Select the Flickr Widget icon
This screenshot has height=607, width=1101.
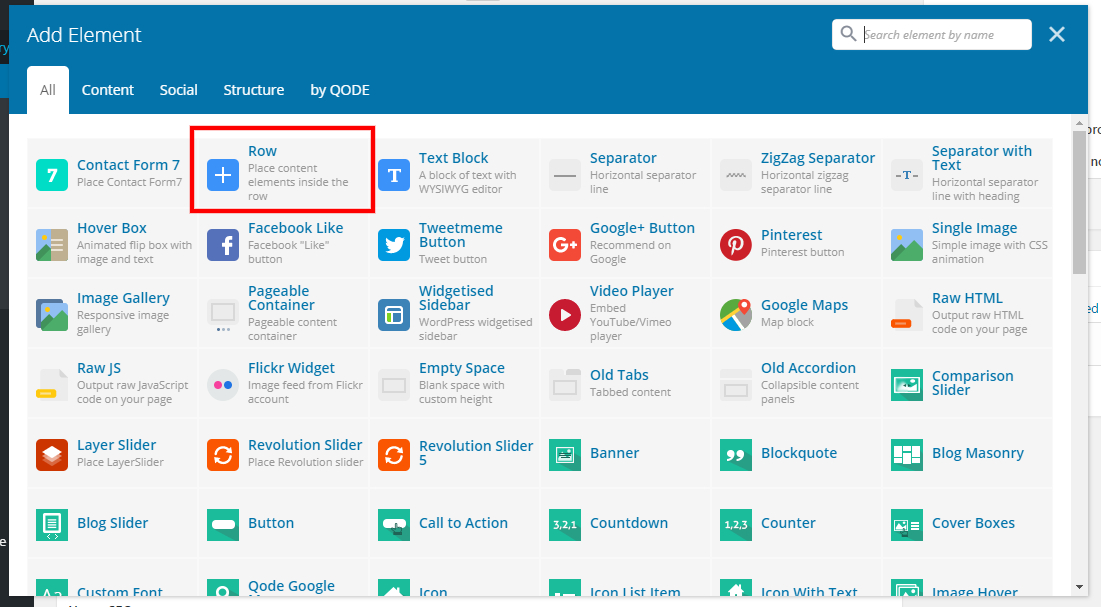click(x=223, y=385)
